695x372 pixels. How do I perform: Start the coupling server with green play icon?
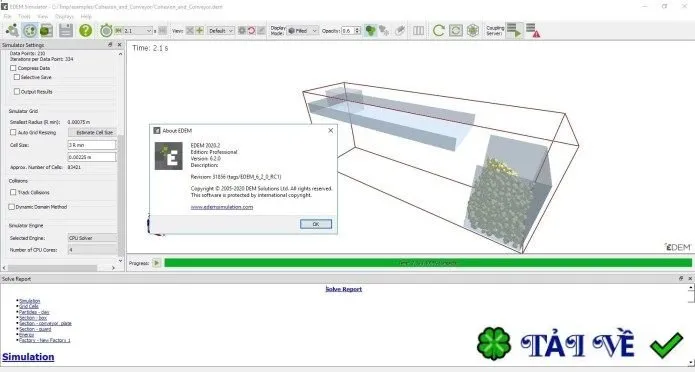coord(514,30)
